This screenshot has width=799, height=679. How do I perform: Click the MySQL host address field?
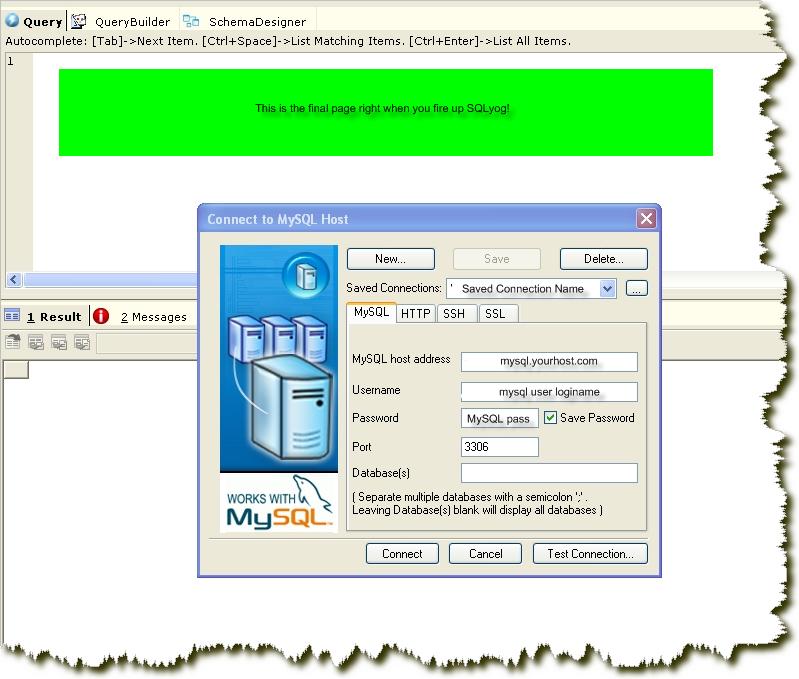[549, 362]
